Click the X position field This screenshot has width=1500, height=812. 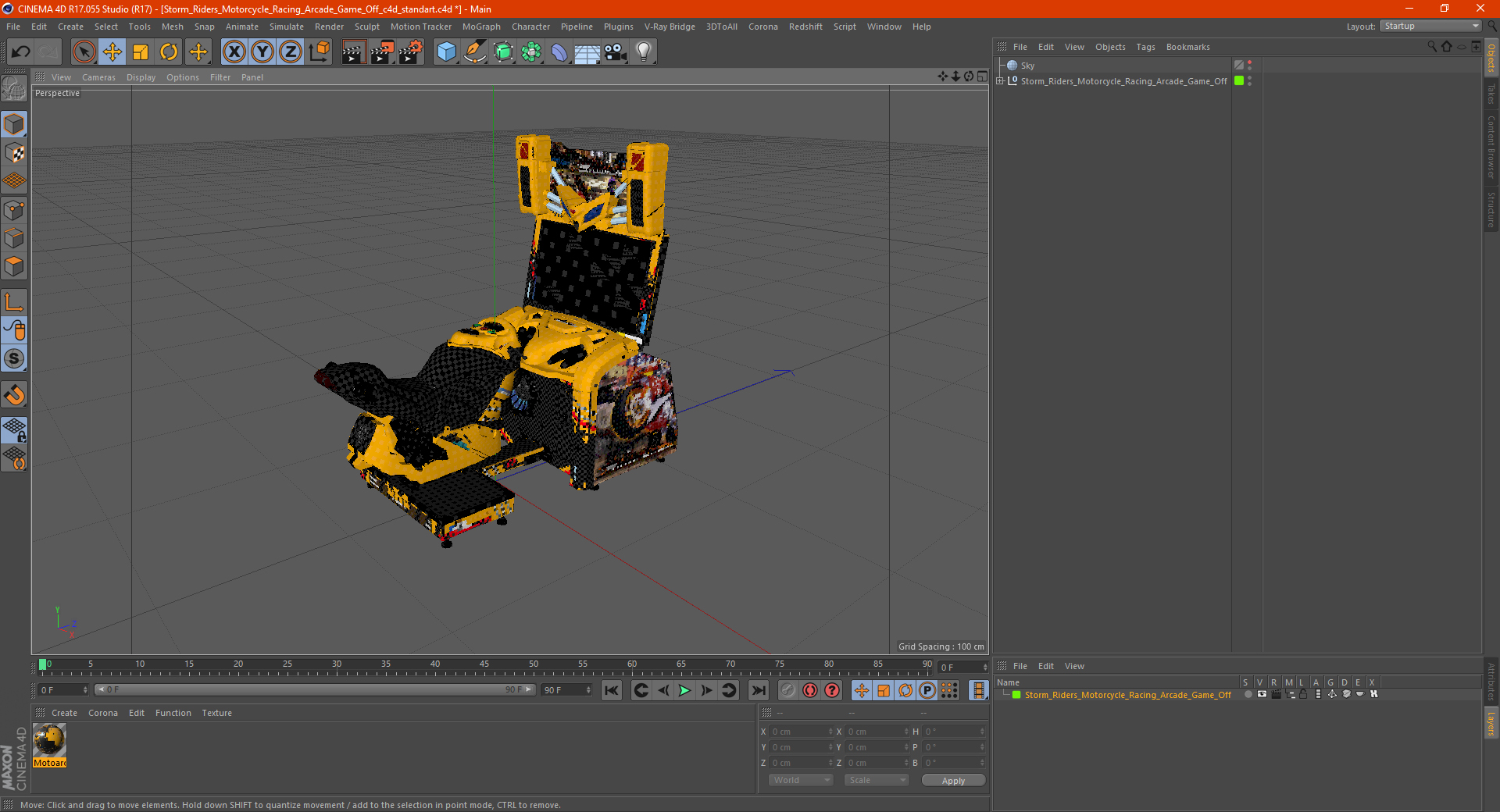coord(801,732)
